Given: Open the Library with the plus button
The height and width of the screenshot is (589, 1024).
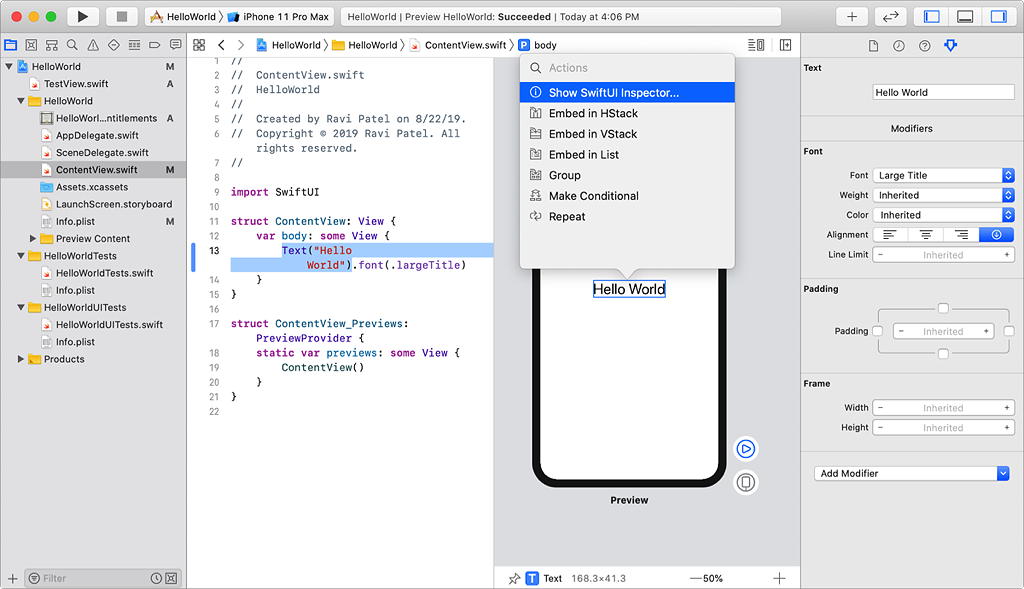Looking at the screenshot, I should [x=852, y=16].
